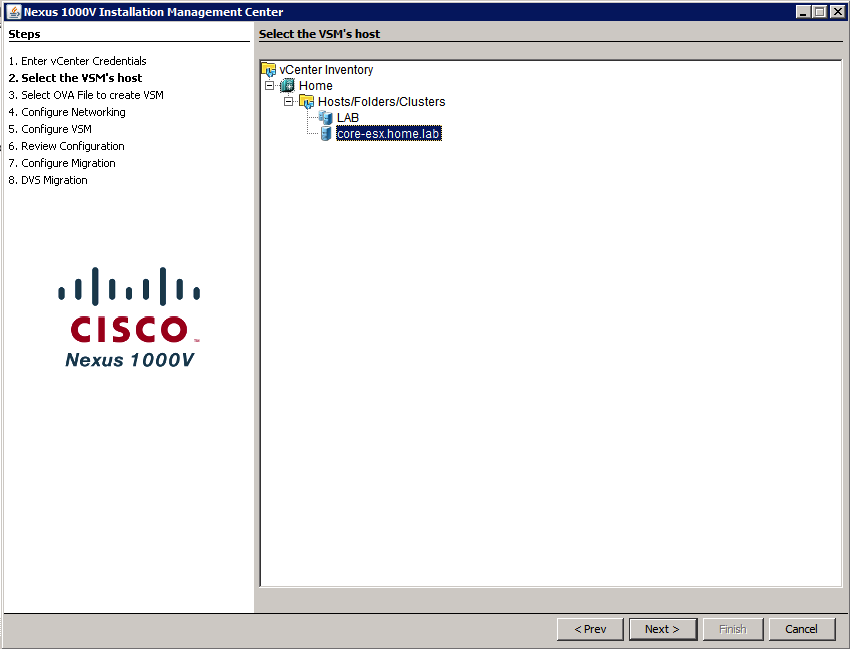The image size is (850, 649).
Task: Click step 4 Configure Networking
Action: point(67,112)
